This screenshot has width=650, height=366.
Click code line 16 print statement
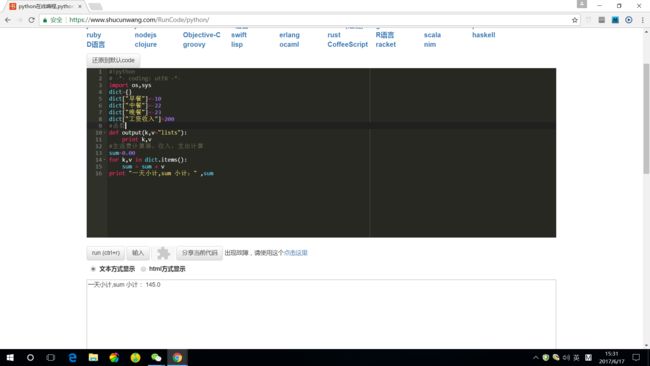(x=161, y=174)
